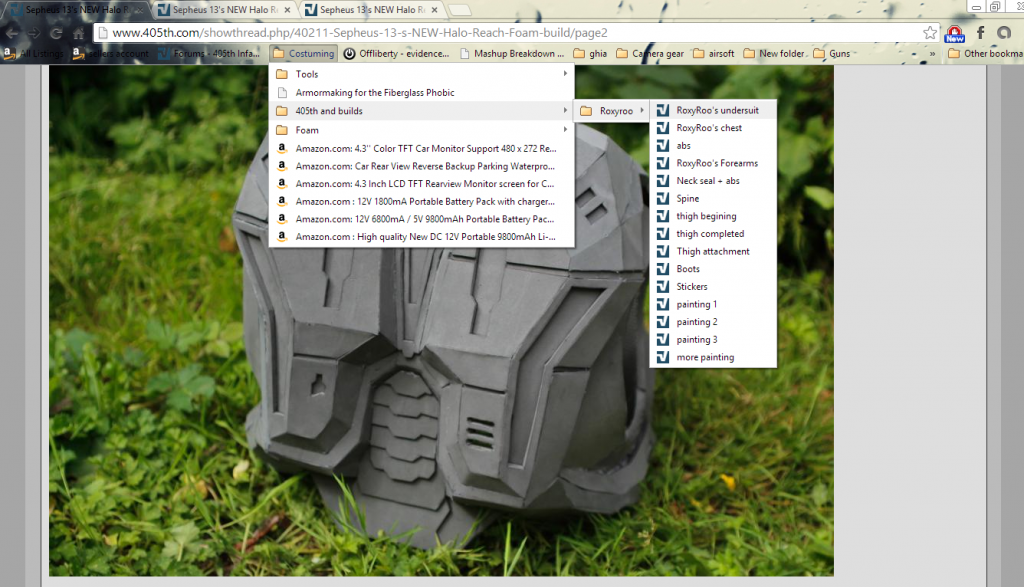Viewport: 1024px width, 587px height.
Task: Open the Stickers bookmark
Action: [x=713, y=287]
